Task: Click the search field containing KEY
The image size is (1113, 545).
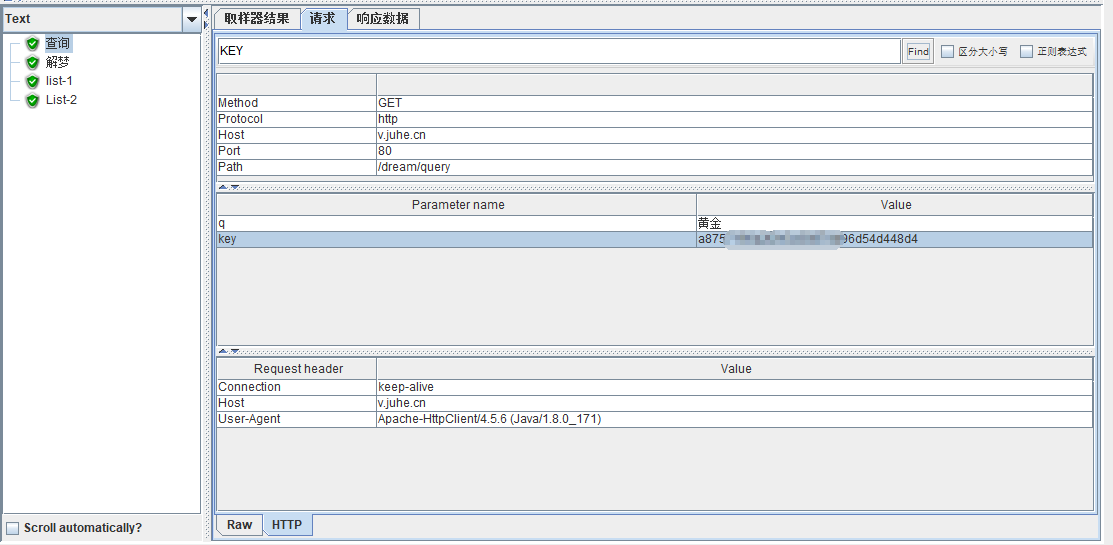Action: pyautogui.click(x=558, y=51)
